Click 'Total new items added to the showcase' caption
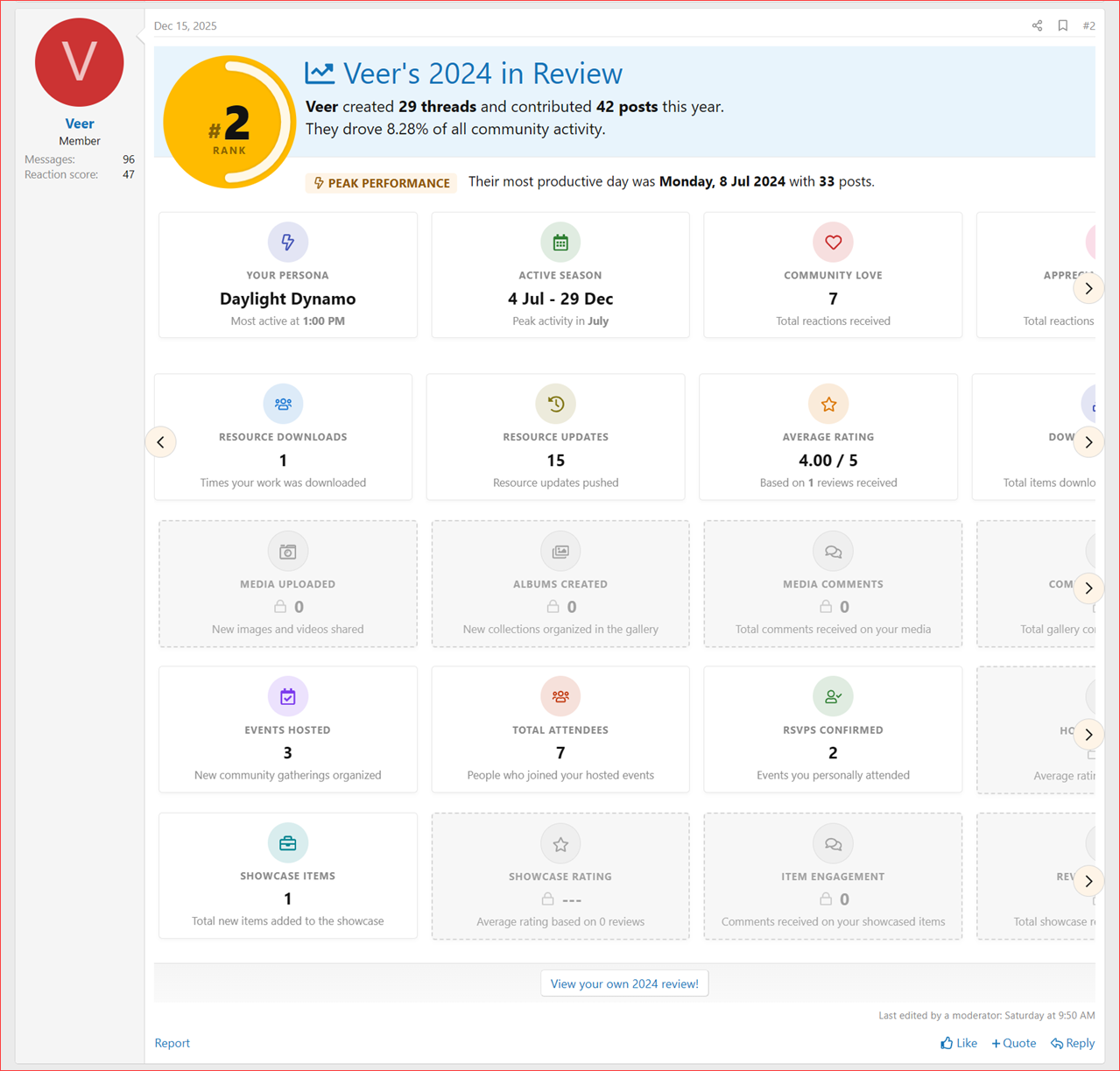 click(x=287, y=921)
